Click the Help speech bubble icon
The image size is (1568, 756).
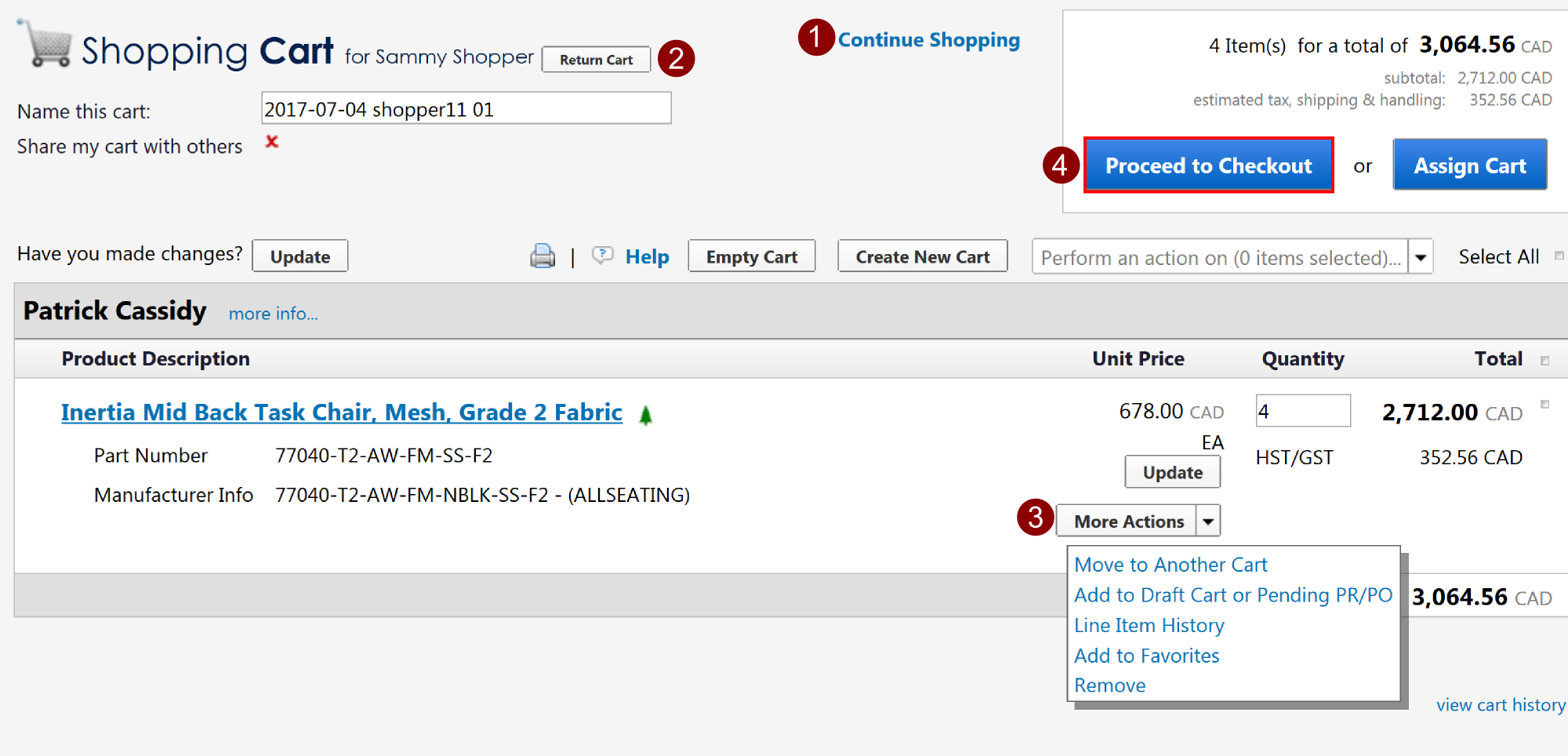click(x=602, y=256)
